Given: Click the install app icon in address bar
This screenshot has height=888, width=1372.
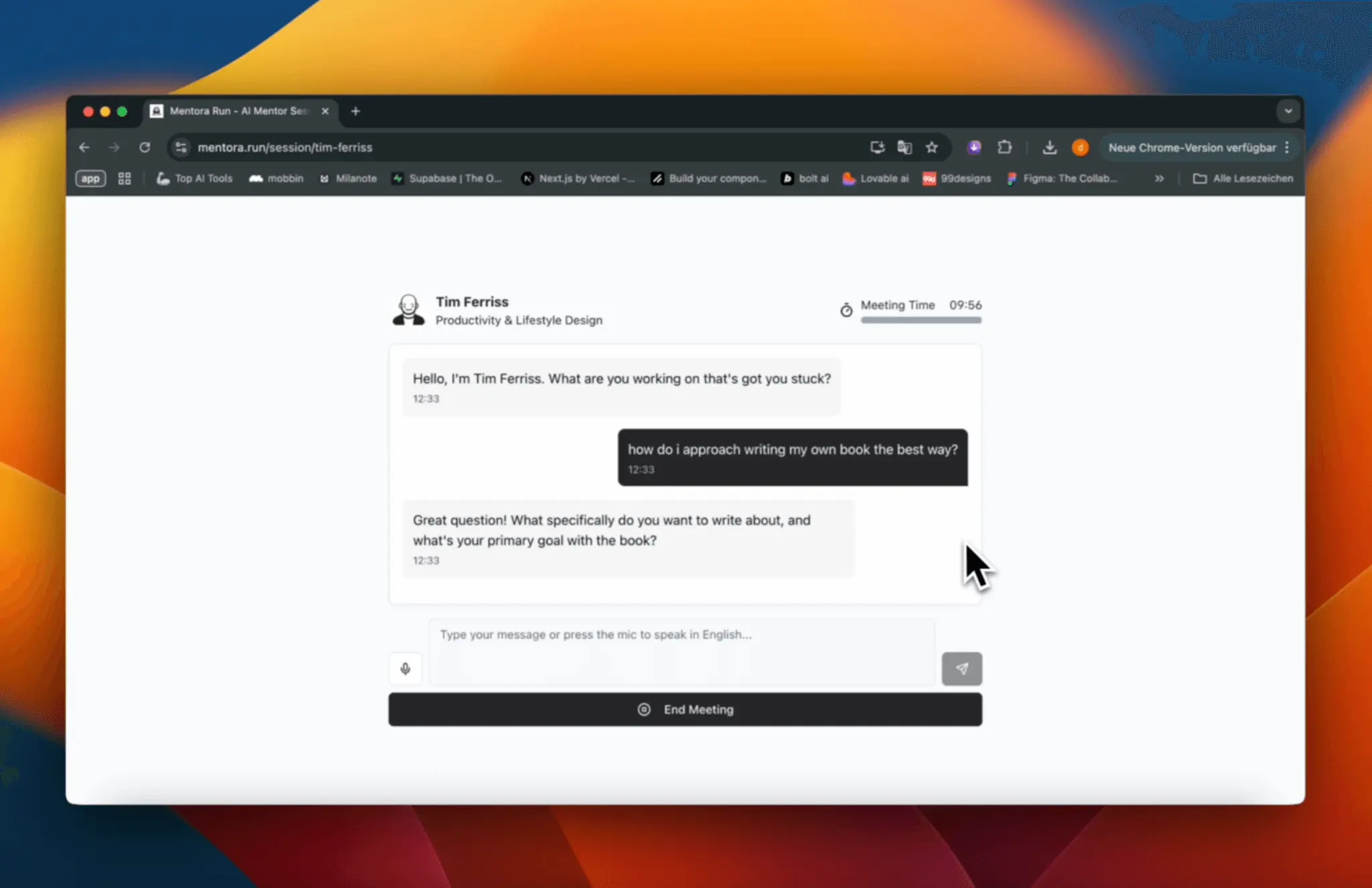Looking at the screenshot, I should point(877,147).
